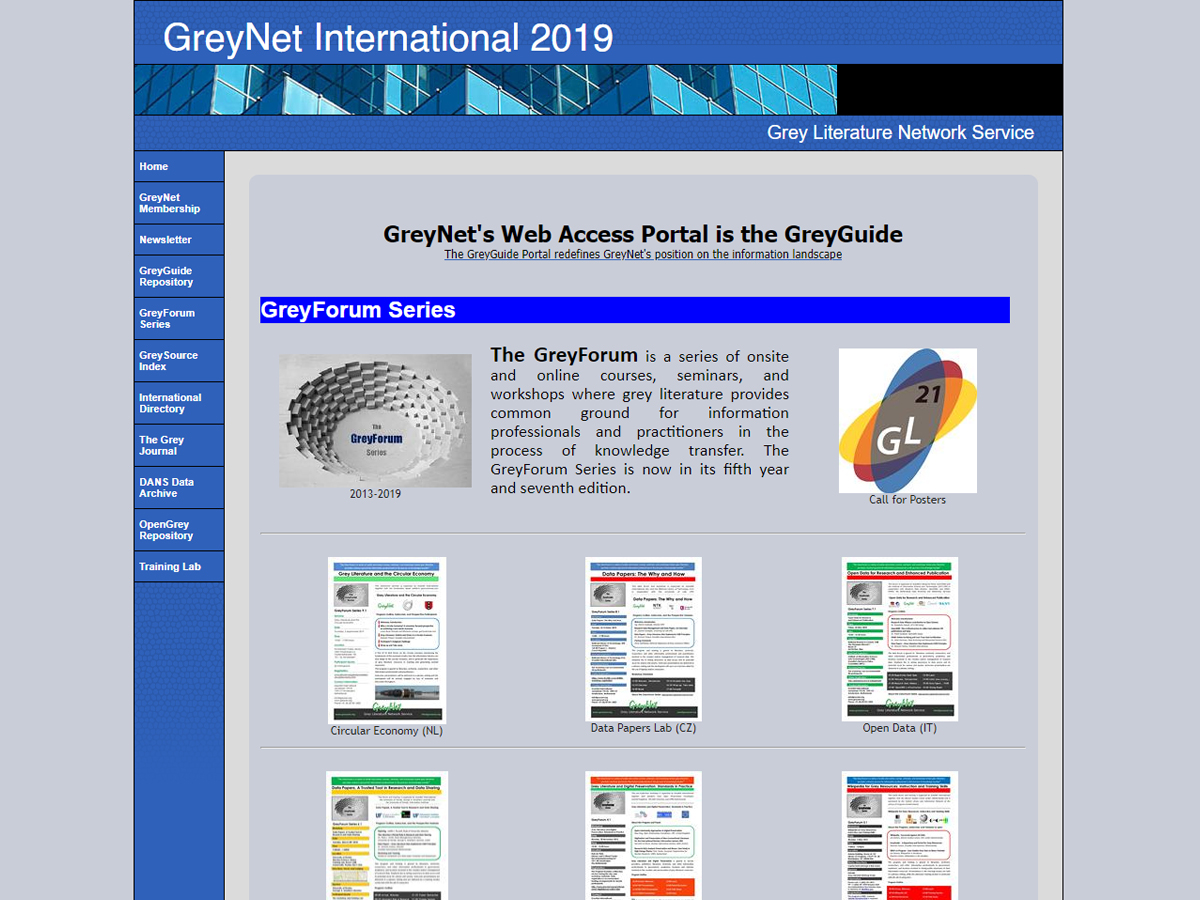1200x900 pixels.
Task: Open the Data Papers Trusted Tool flyer
Action: point(387,835)
